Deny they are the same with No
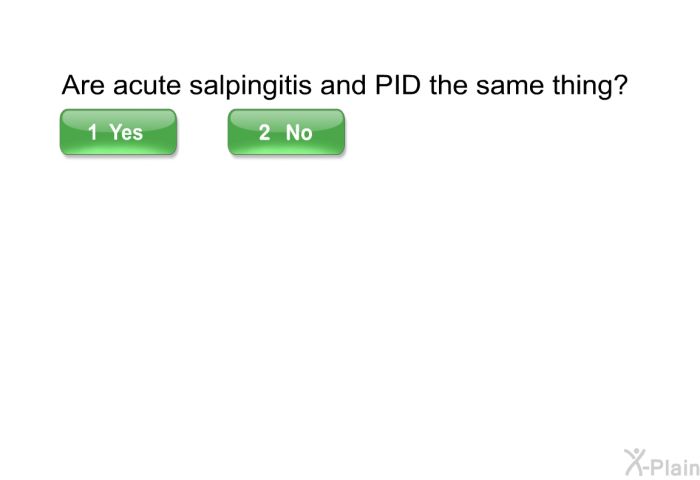Viewport: 700px width, 480px height. point(286,132)
